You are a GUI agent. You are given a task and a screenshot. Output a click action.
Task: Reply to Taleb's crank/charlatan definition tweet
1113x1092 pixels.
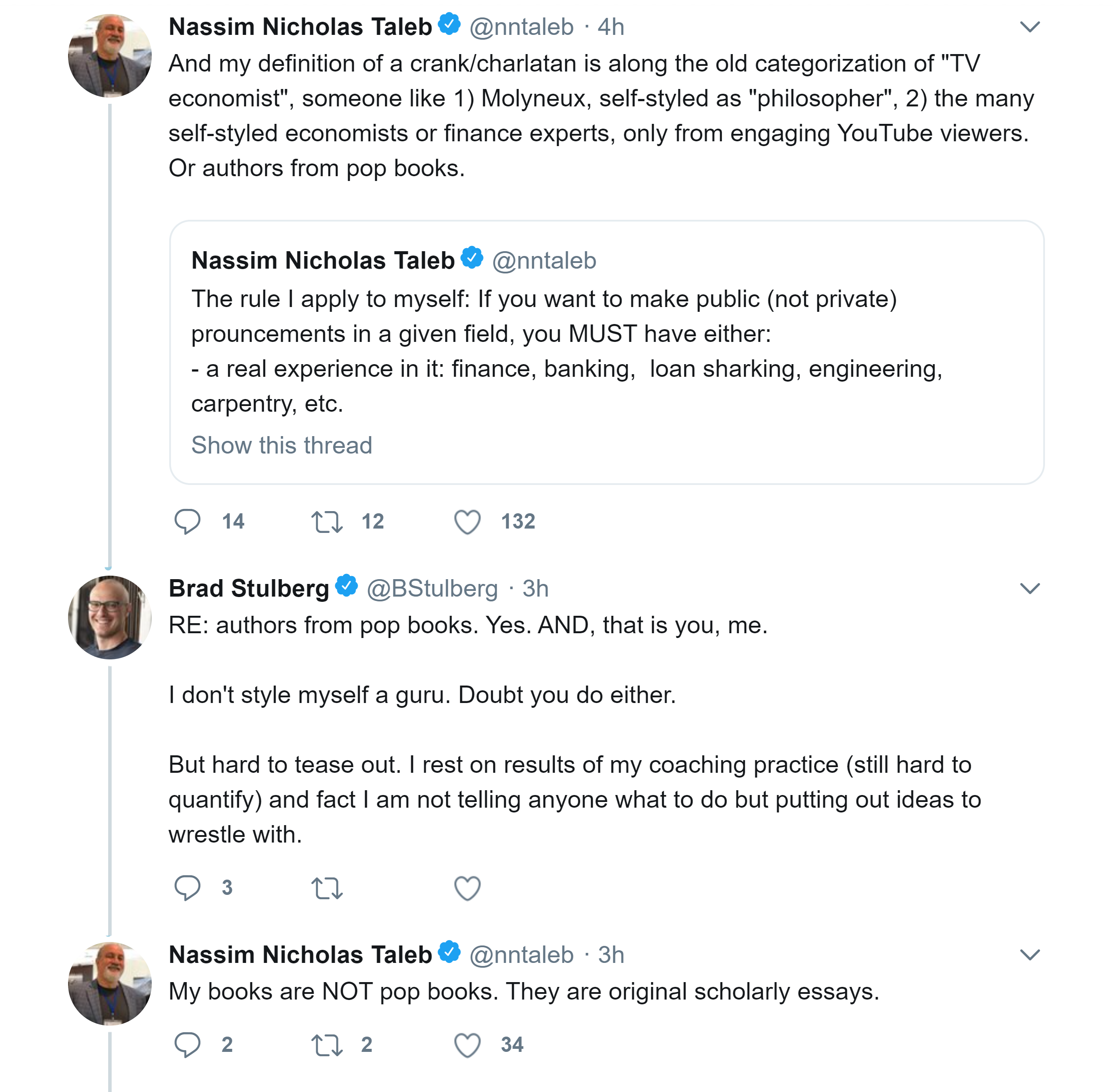[187, 521]
